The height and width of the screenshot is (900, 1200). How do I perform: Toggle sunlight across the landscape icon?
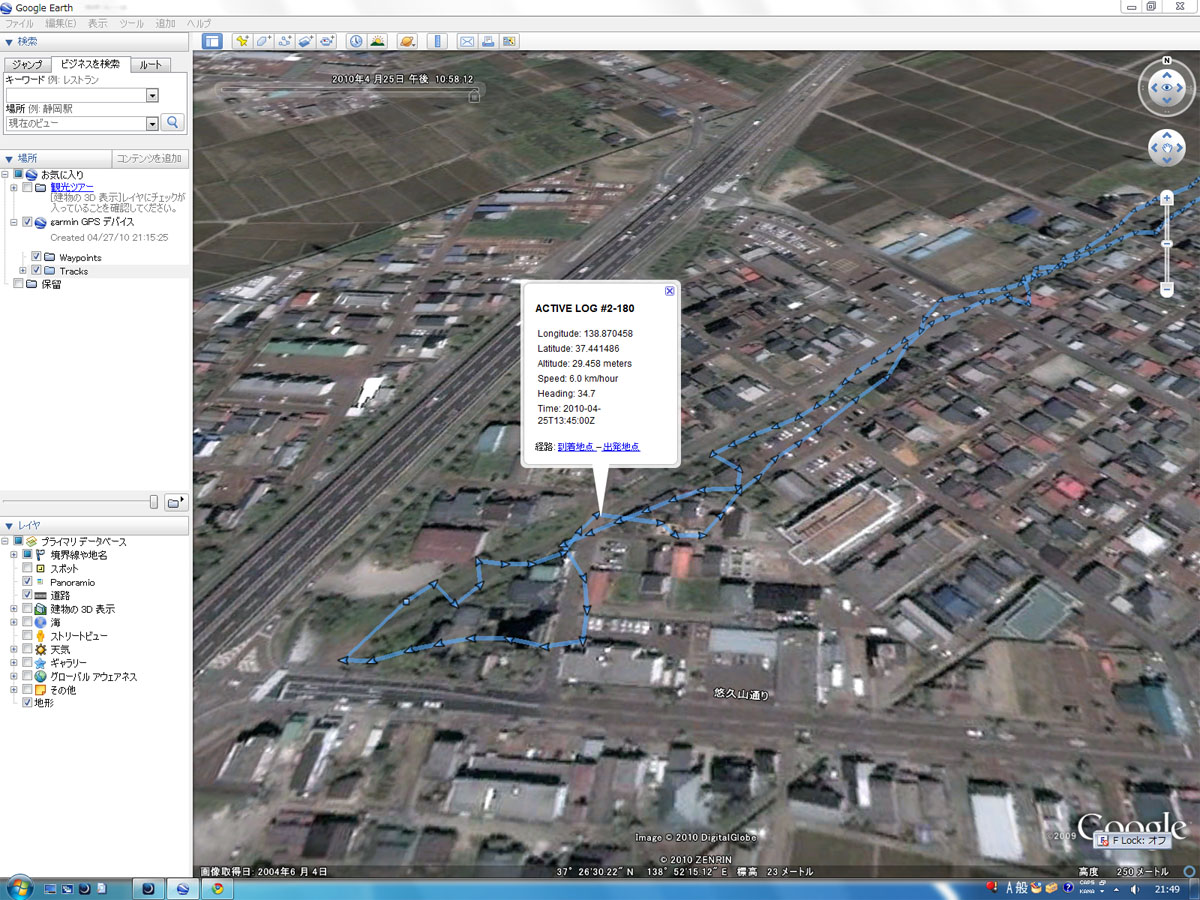coord(377,41)
